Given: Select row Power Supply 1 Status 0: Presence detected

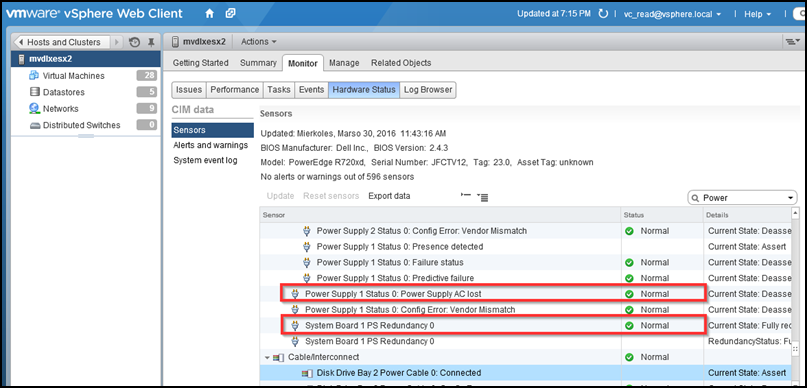Looking at the screenshot, I should (525, 247).
